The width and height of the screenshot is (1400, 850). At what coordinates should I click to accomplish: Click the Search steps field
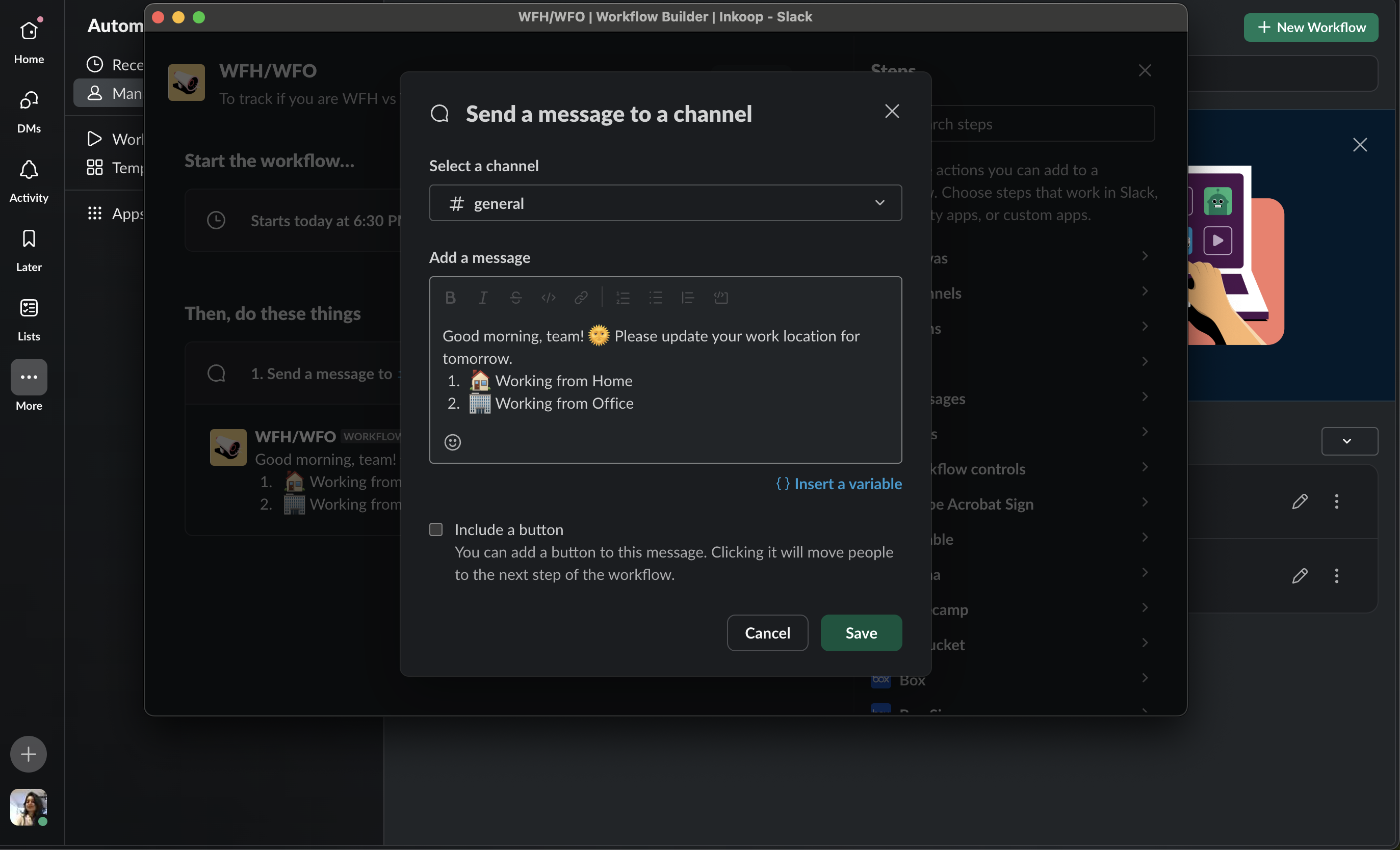1043,124
